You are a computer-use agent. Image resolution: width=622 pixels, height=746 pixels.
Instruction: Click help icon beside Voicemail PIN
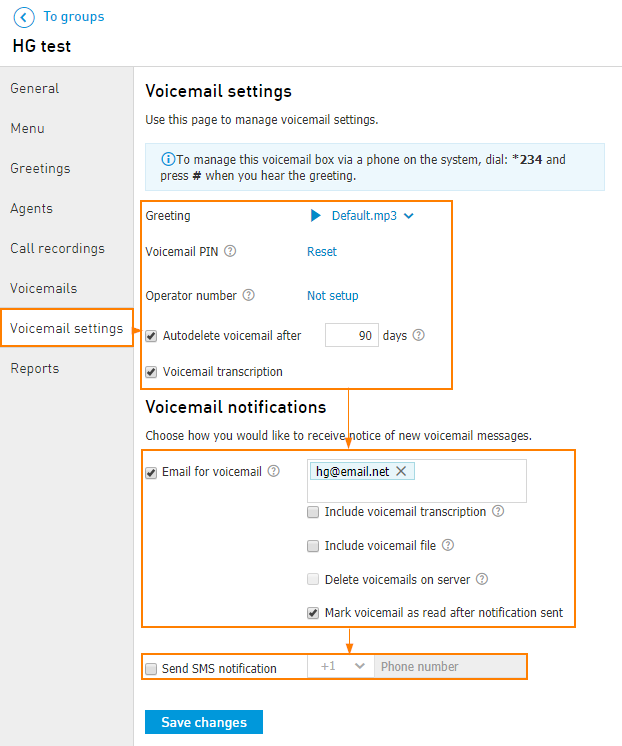[230, 251]
